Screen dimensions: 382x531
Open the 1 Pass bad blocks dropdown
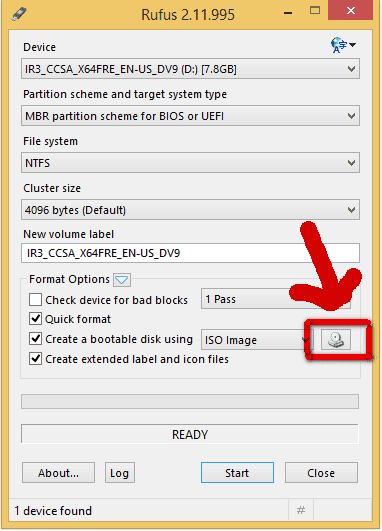click(276, 299)
